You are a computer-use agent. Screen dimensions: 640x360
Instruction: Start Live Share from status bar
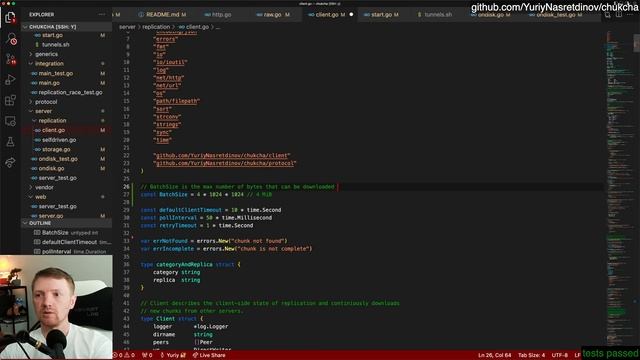tap(209, 355)
